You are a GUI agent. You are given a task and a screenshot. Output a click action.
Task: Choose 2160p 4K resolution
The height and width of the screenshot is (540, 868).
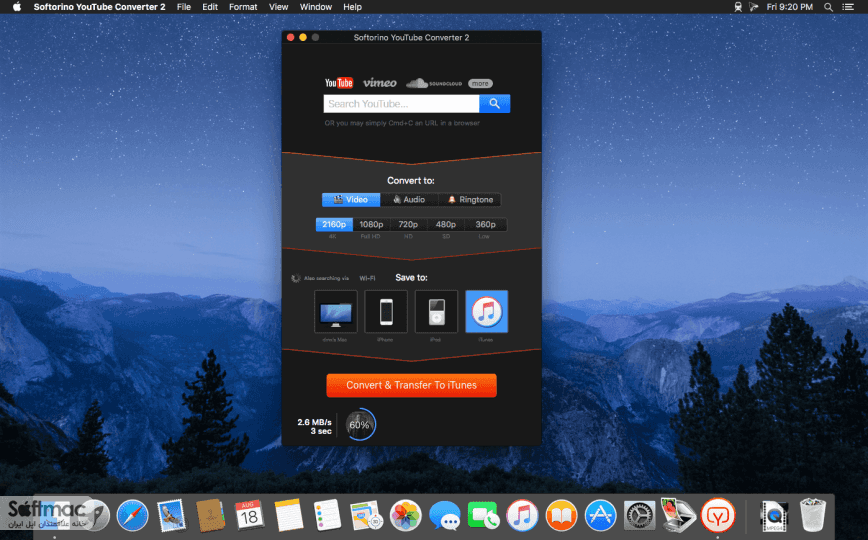pos(334,224)
